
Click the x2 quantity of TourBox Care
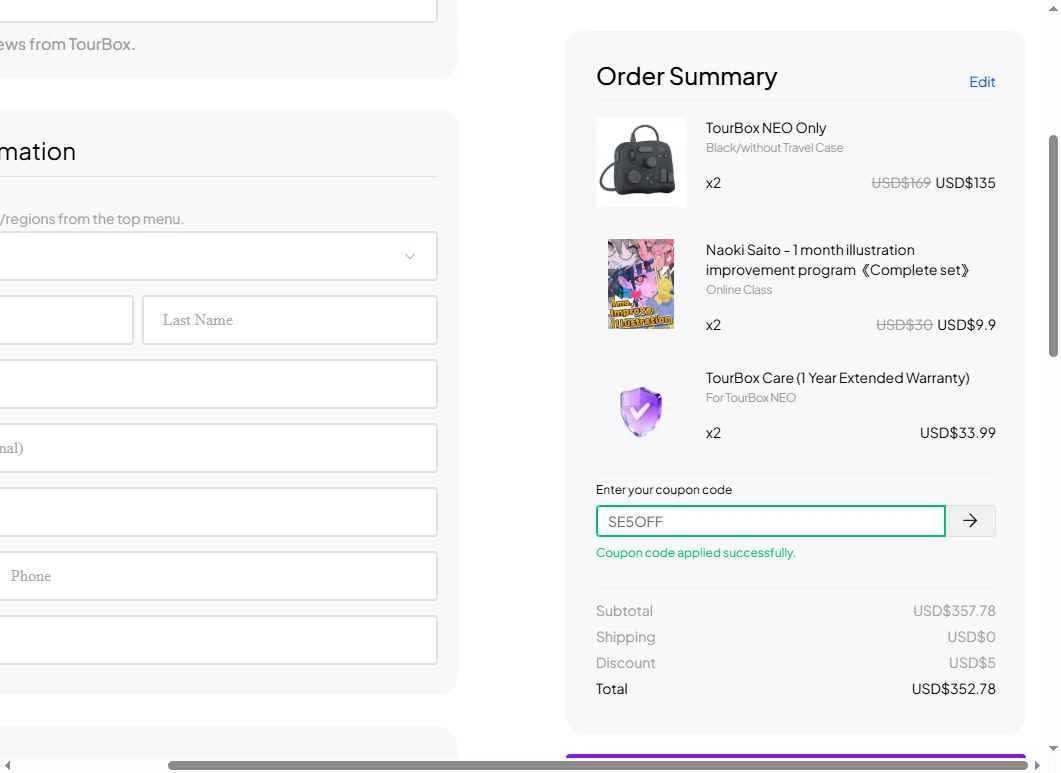pyautogui.click(x=713, y=433)
